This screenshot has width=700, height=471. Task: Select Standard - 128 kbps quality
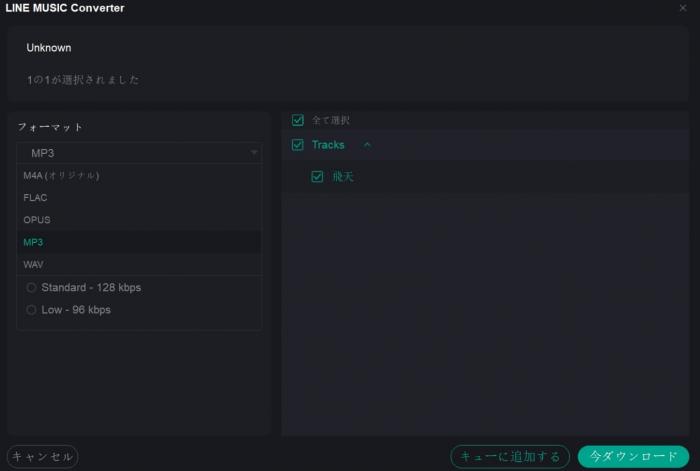pos(84,288)
